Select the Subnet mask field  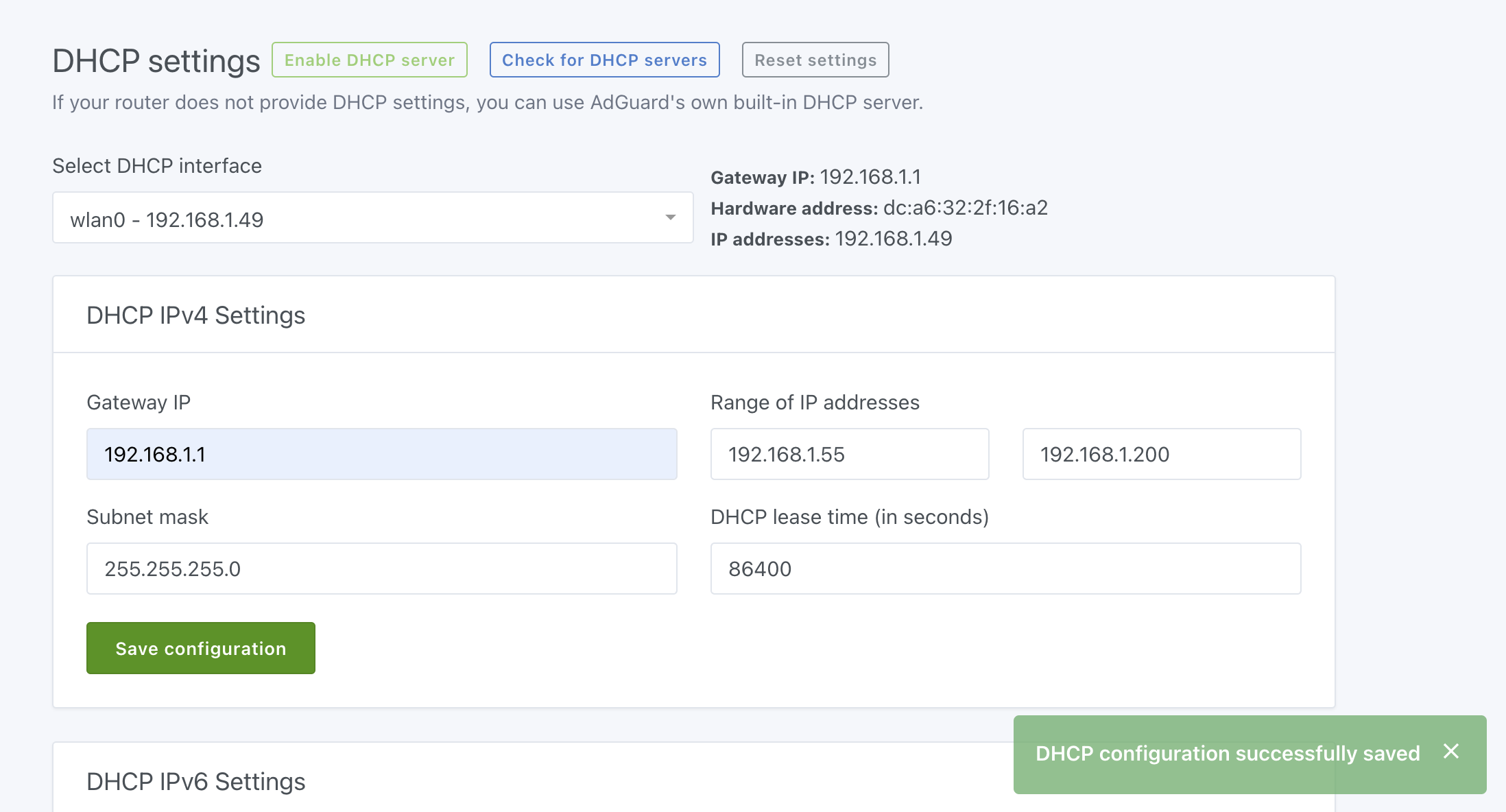coord(381,568)
